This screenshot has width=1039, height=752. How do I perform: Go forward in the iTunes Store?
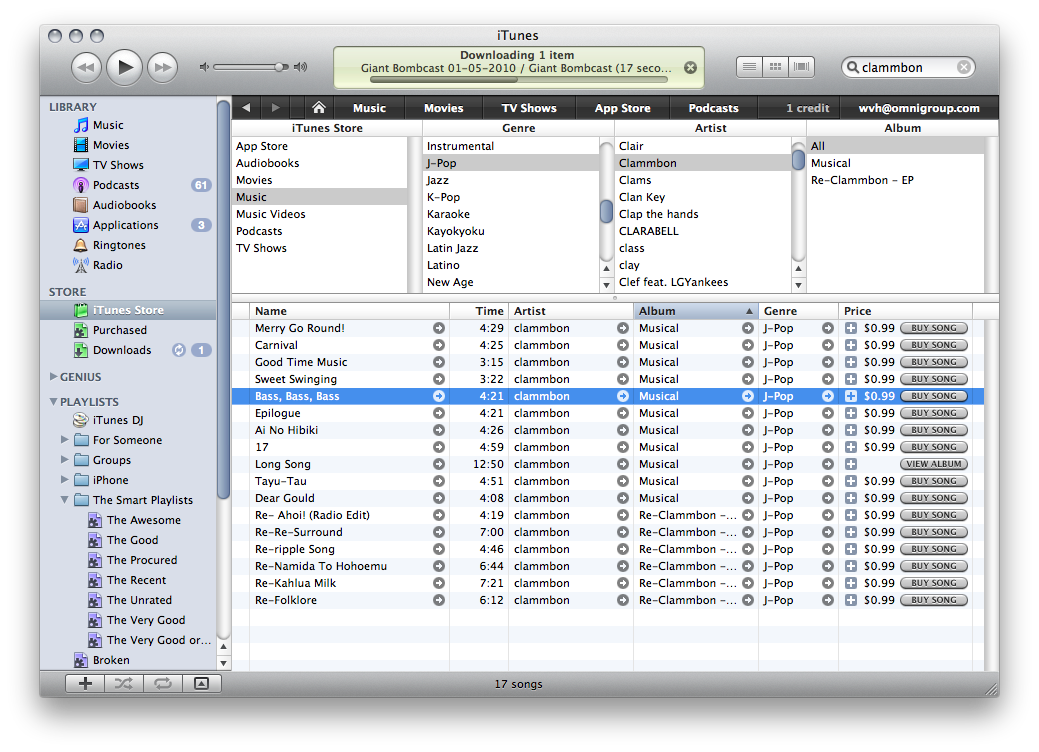pos(276,107)
